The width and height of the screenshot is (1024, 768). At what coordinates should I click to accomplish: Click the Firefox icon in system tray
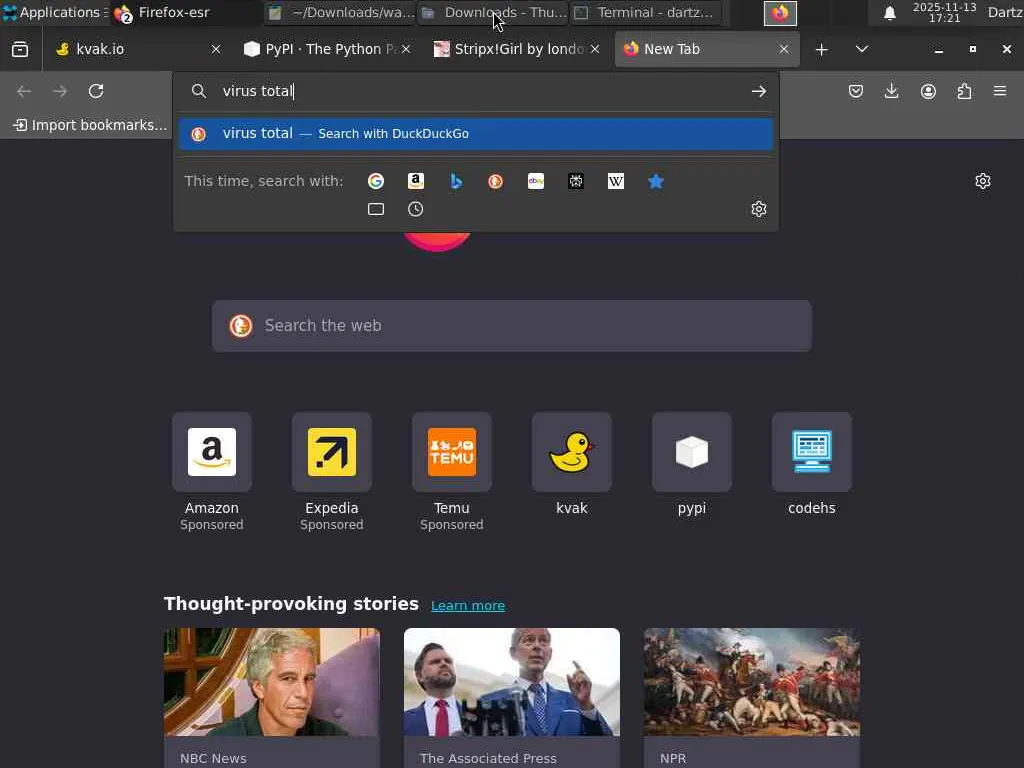pos(780,13)
